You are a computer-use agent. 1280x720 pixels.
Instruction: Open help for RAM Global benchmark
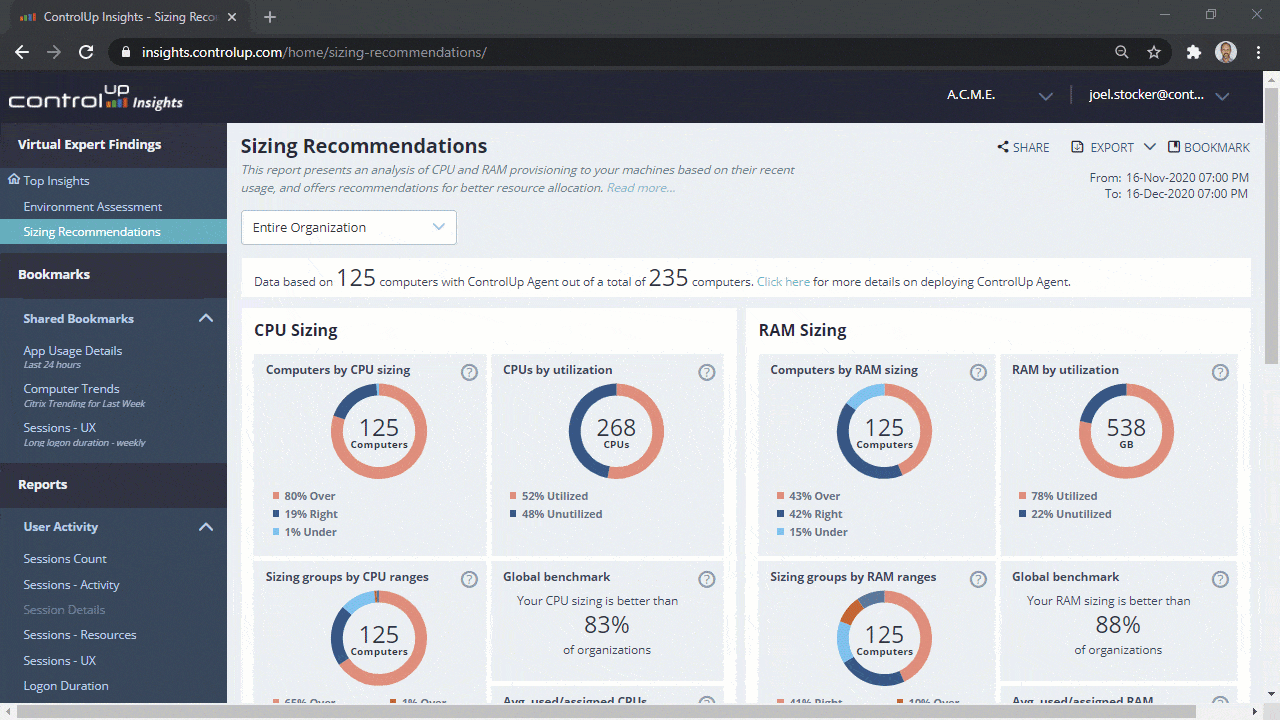point(1220,579)
